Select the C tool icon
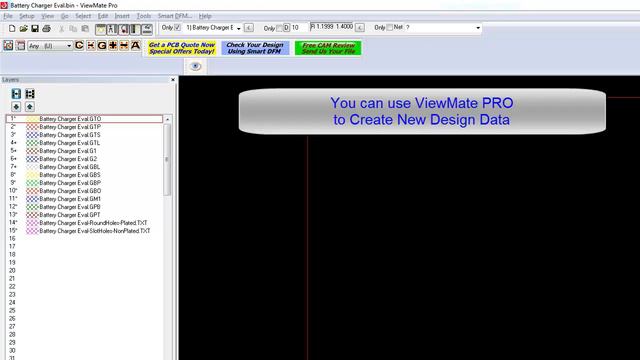The image size is (640, 360). 79,45
